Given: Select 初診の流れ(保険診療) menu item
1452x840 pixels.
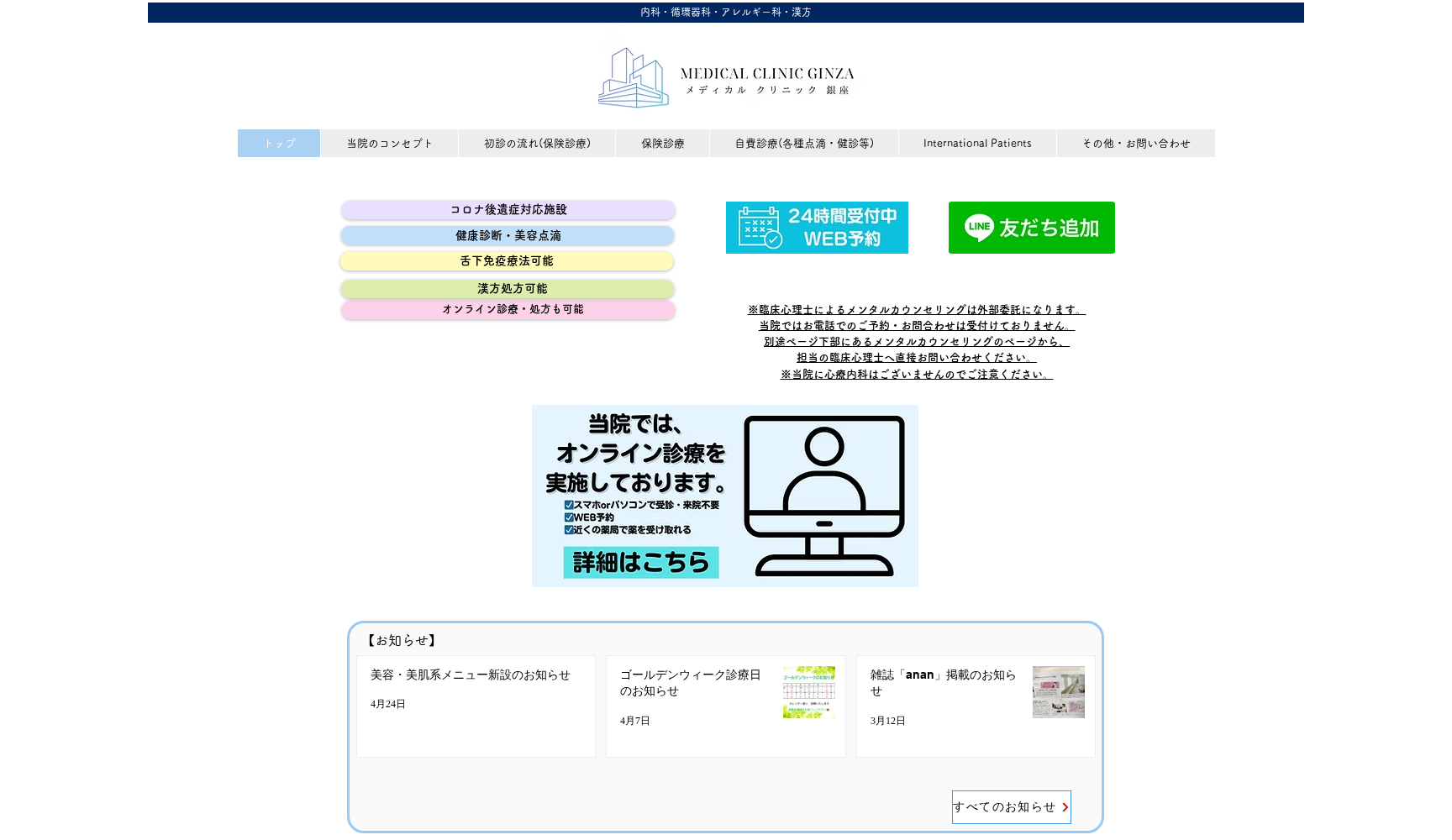Looking at the screenshot, I should [537, 144].
